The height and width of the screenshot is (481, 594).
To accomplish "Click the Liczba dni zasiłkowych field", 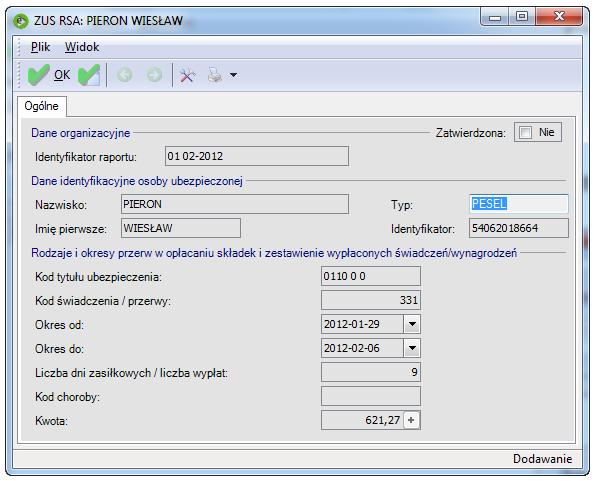I will click(x=371, y=372).
